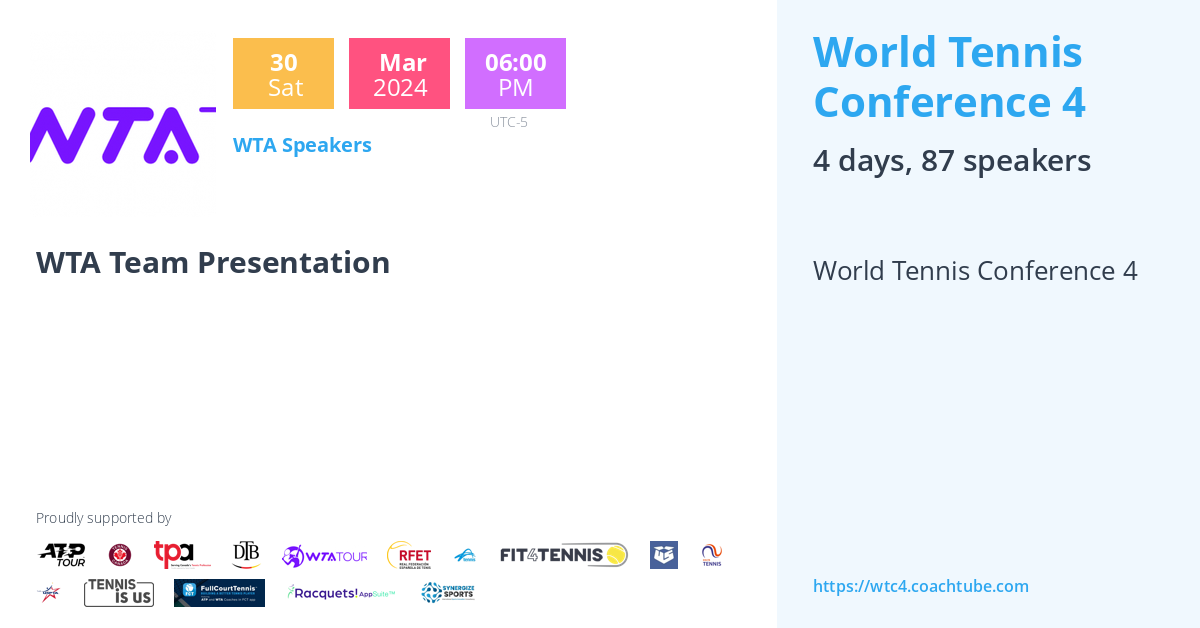Open the WTA Tour sponsor logo

pyautogui.click(x=324, y=556)
